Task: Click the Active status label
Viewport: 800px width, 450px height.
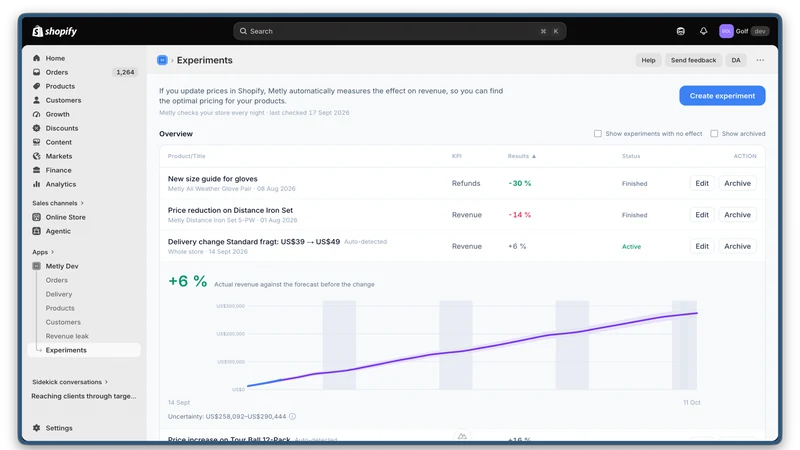Action: tap(631, 246)
